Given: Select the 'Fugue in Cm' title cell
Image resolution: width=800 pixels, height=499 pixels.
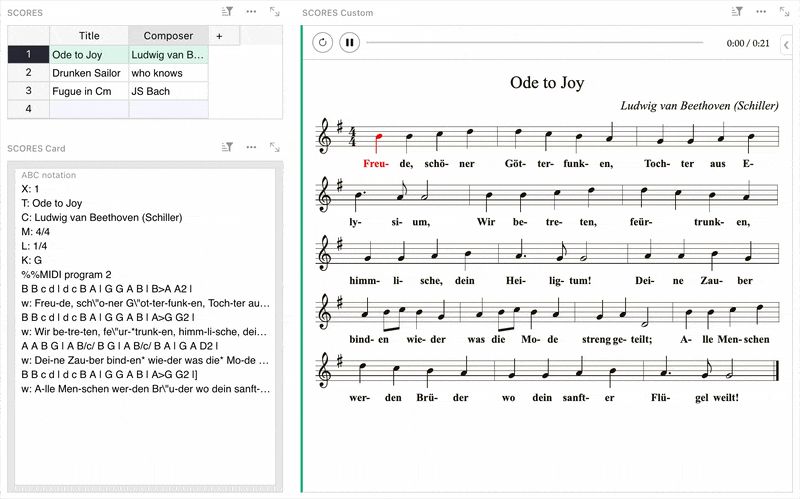Looking at the screenshot, I should (89, 91).
